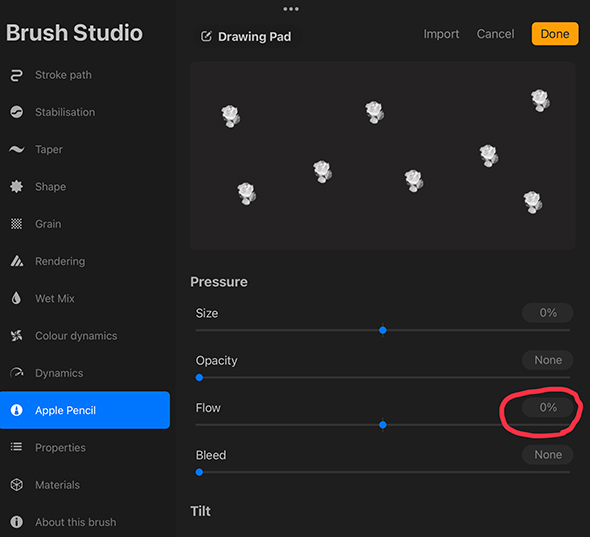Image resolution: width=590 pixels, height=537 pixels.
Task: Click the About this brush info icon
Action: point(16,522)
